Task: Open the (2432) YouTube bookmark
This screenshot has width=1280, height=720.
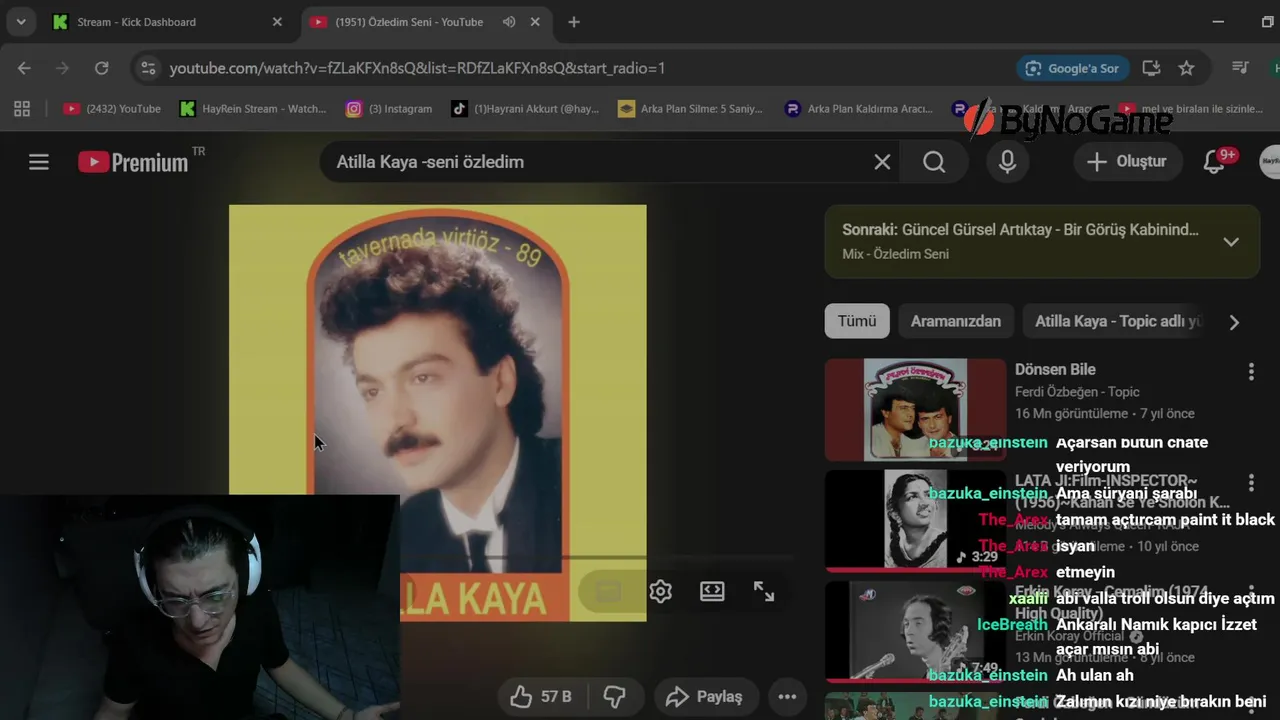Action: [x=112, y=109]
